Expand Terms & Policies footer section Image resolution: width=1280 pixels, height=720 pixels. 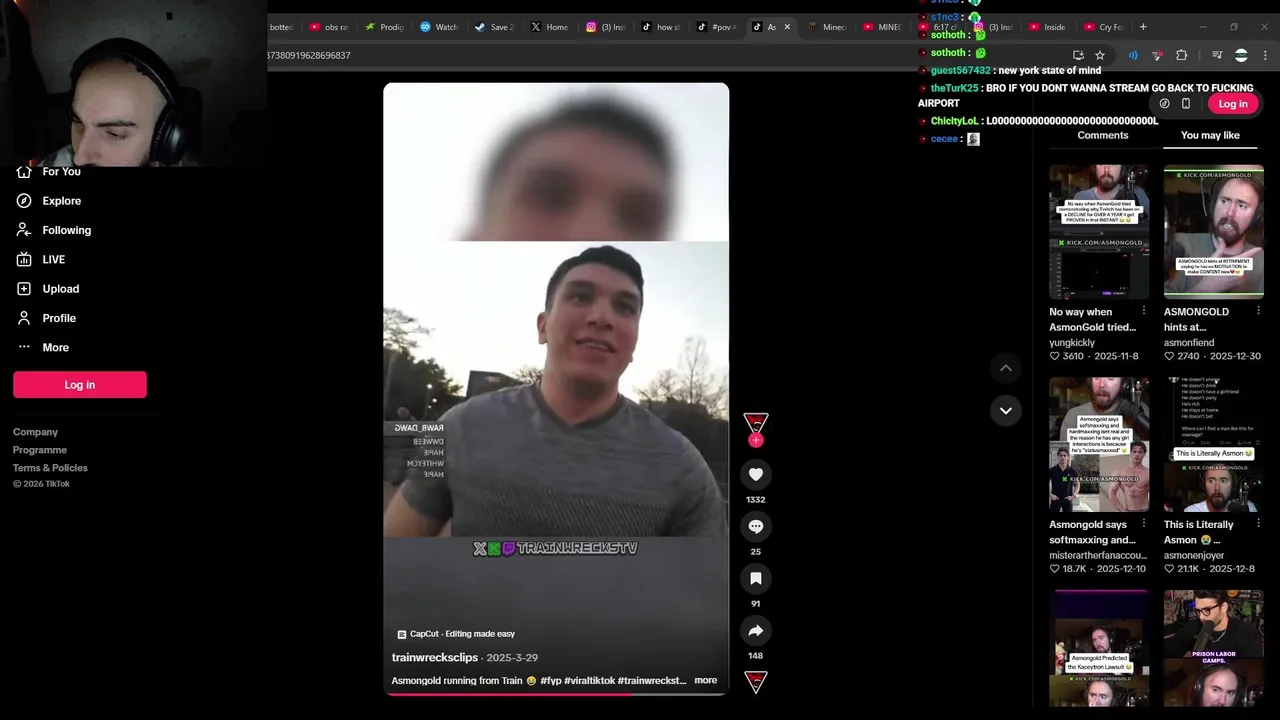(x=50, y=468)
